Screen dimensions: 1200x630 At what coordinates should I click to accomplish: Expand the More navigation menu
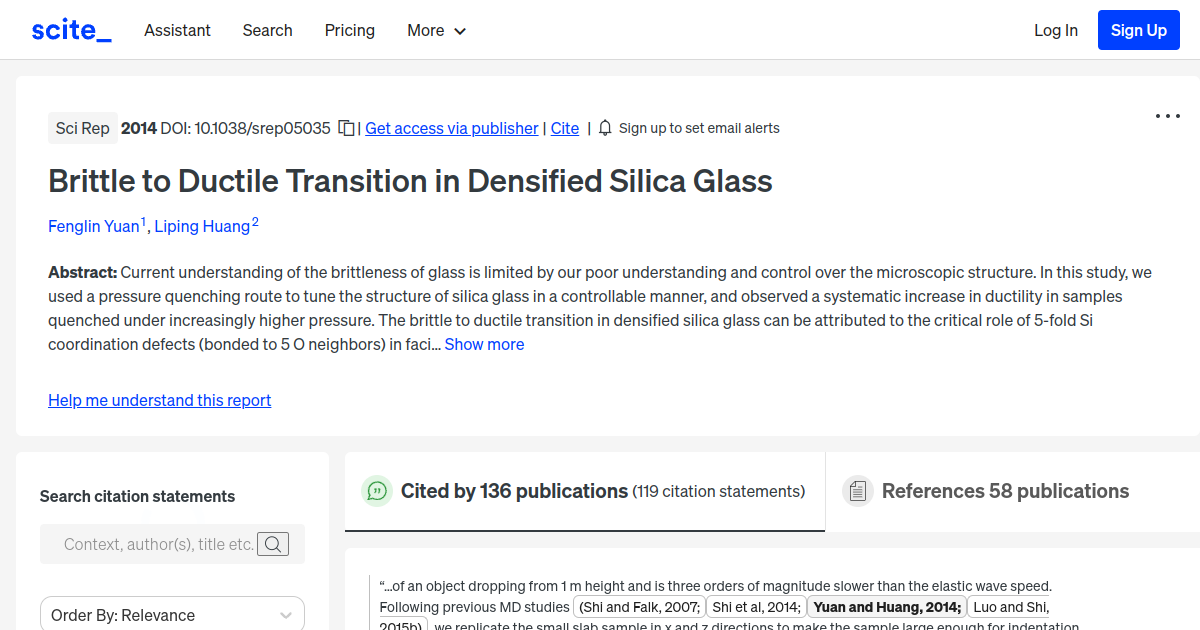[436, 31]
